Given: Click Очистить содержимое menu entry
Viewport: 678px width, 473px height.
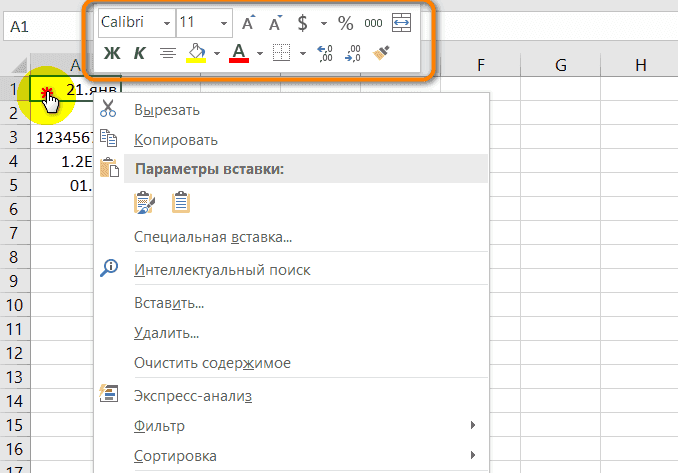Looking at the screenshot, I should (212, 363).
